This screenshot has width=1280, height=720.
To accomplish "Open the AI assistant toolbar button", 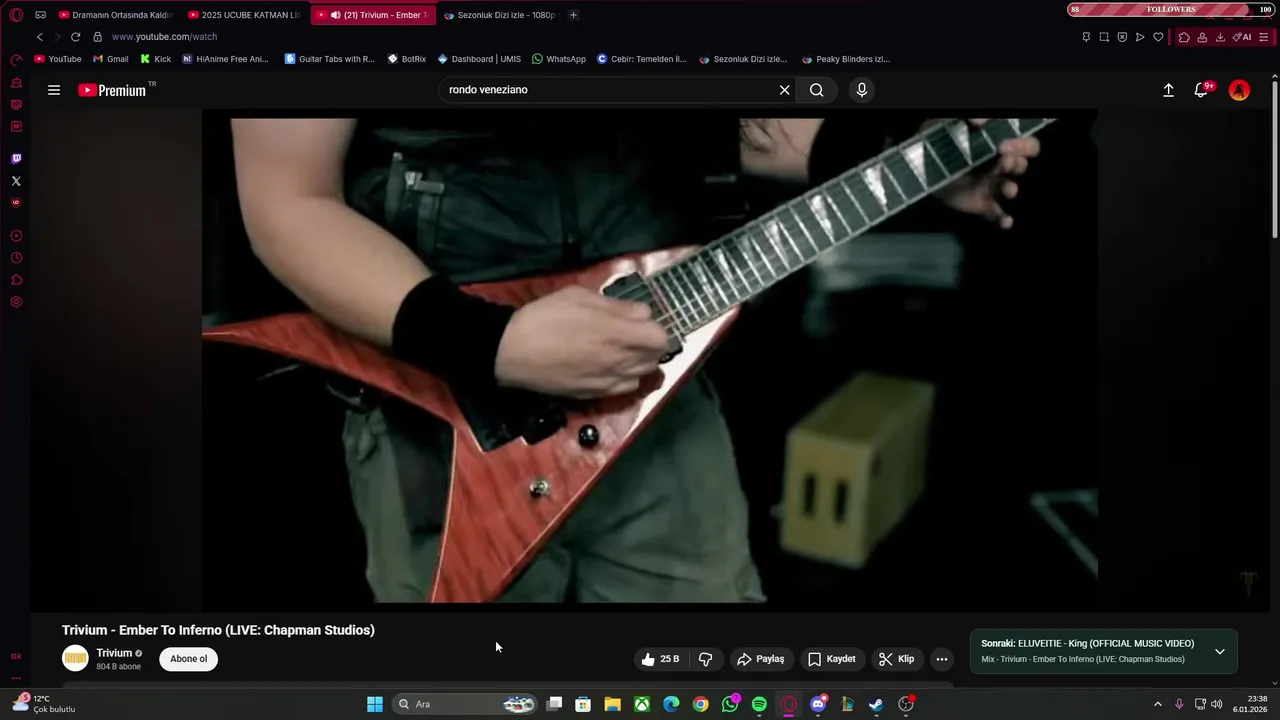I will click(x=1242, y=37).
